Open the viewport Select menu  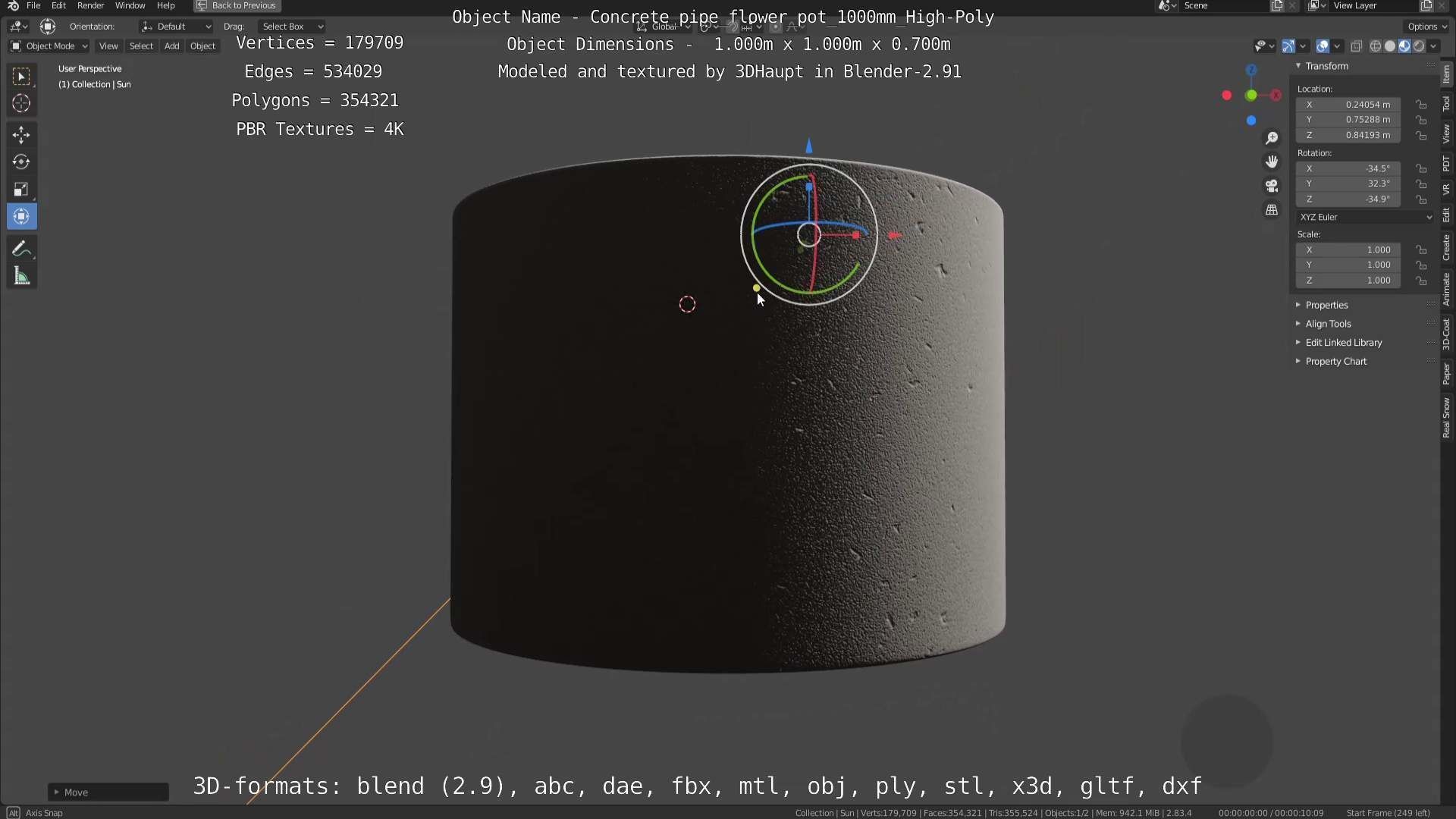tap(141, 46)
